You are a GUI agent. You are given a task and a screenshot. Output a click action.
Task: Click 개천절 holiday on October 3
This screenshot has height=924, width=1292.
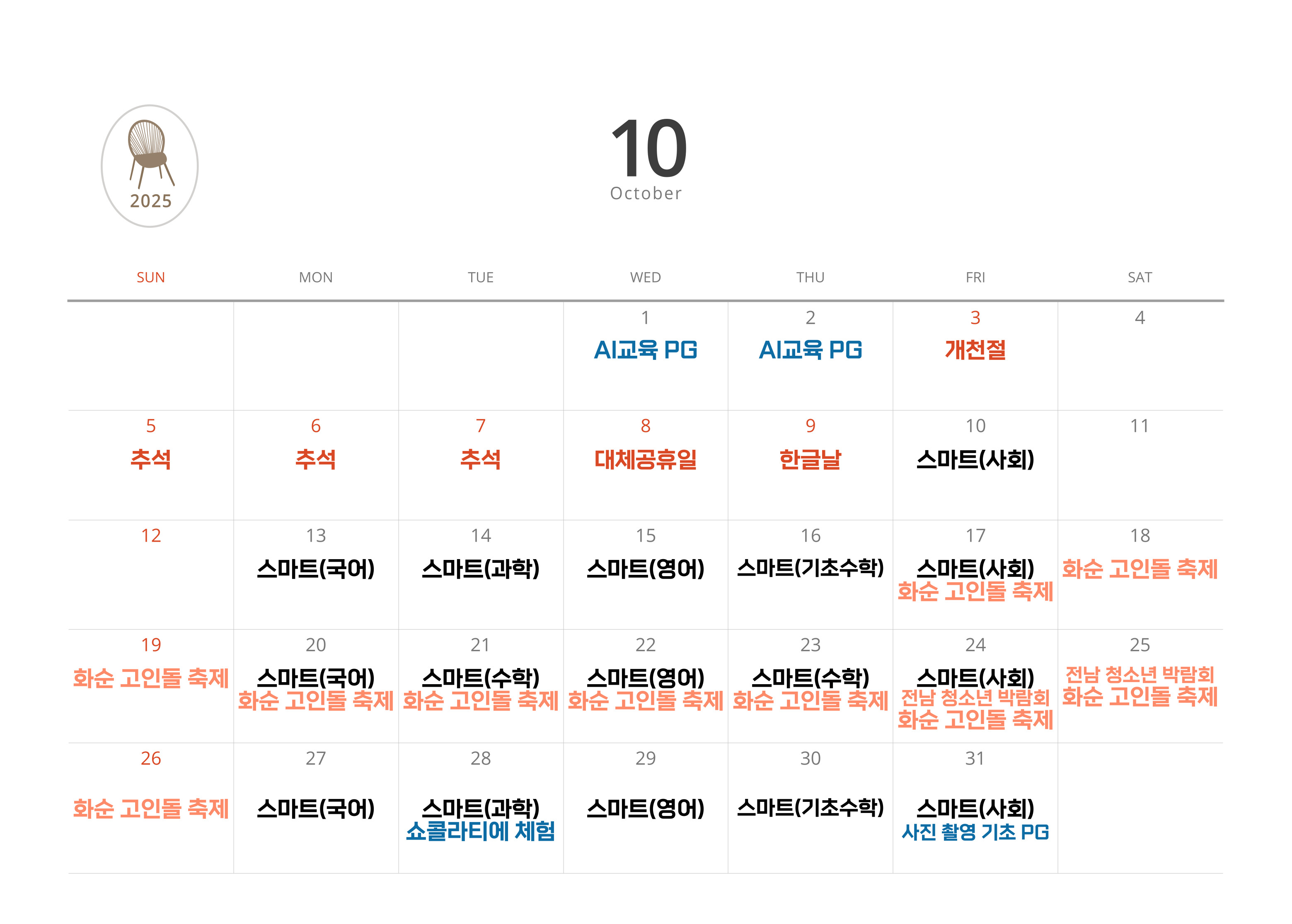(x=975, y=349)
